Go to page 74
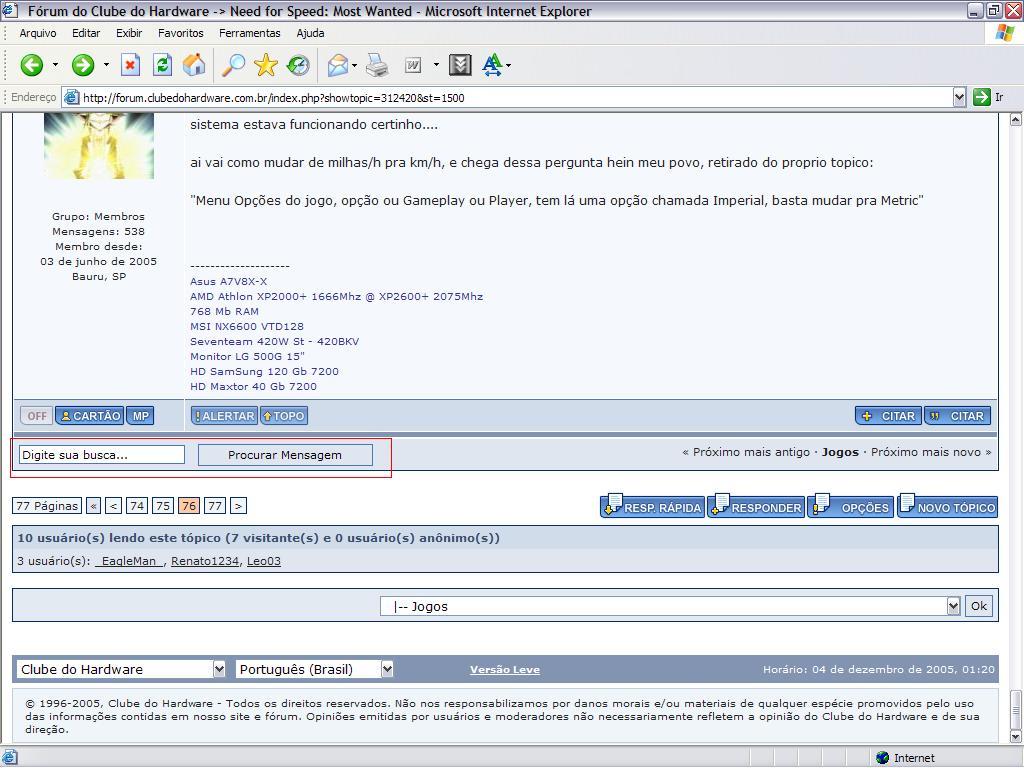The height and width of the screenshot is (768, 1024). point(136,505)
